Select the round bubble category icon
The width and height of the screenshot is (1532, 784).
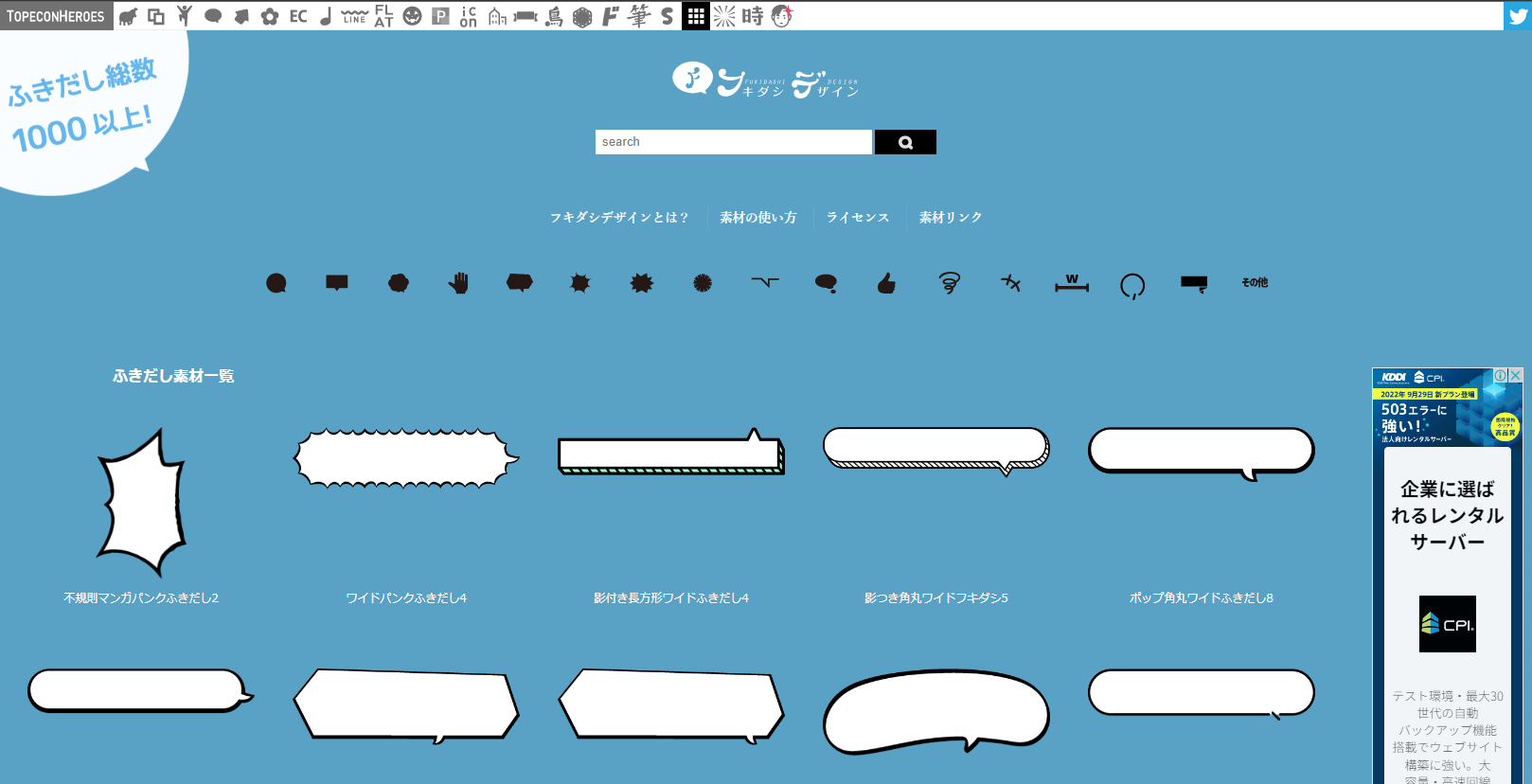click(x=276, y=283)
